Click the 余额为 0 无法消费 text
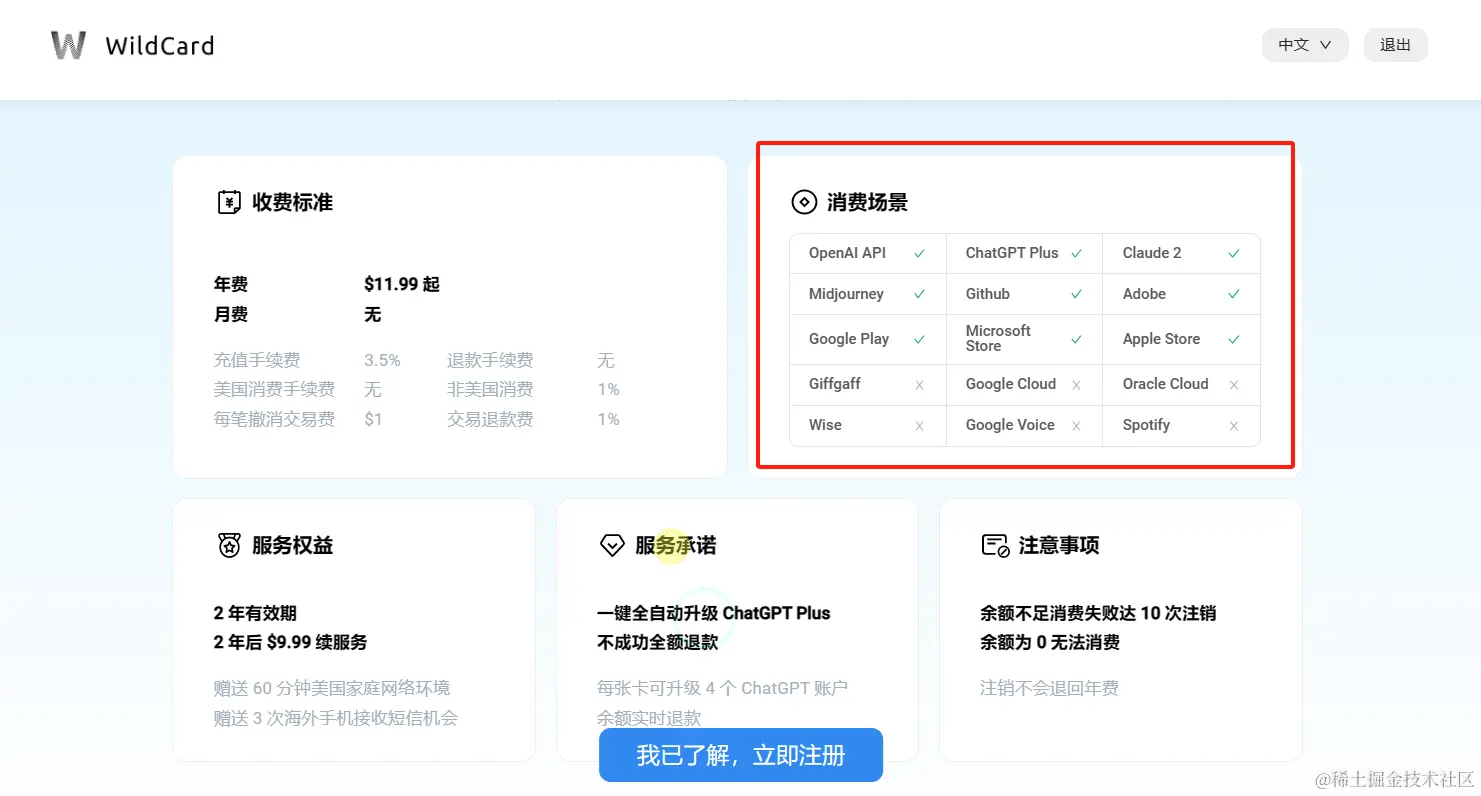The image size is (1481, 796). pyautogui.click(x=1050, y=643)
